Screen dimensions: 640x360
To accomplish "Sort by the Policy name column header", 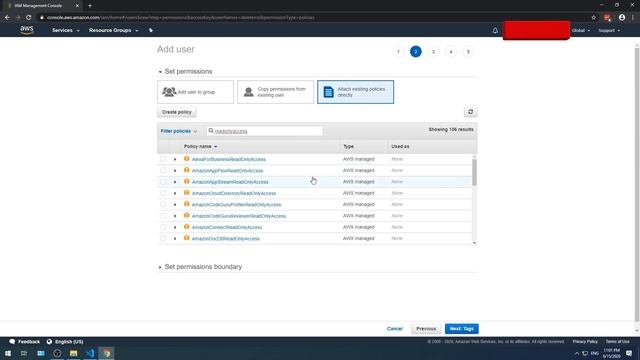I will pos(200,147).
